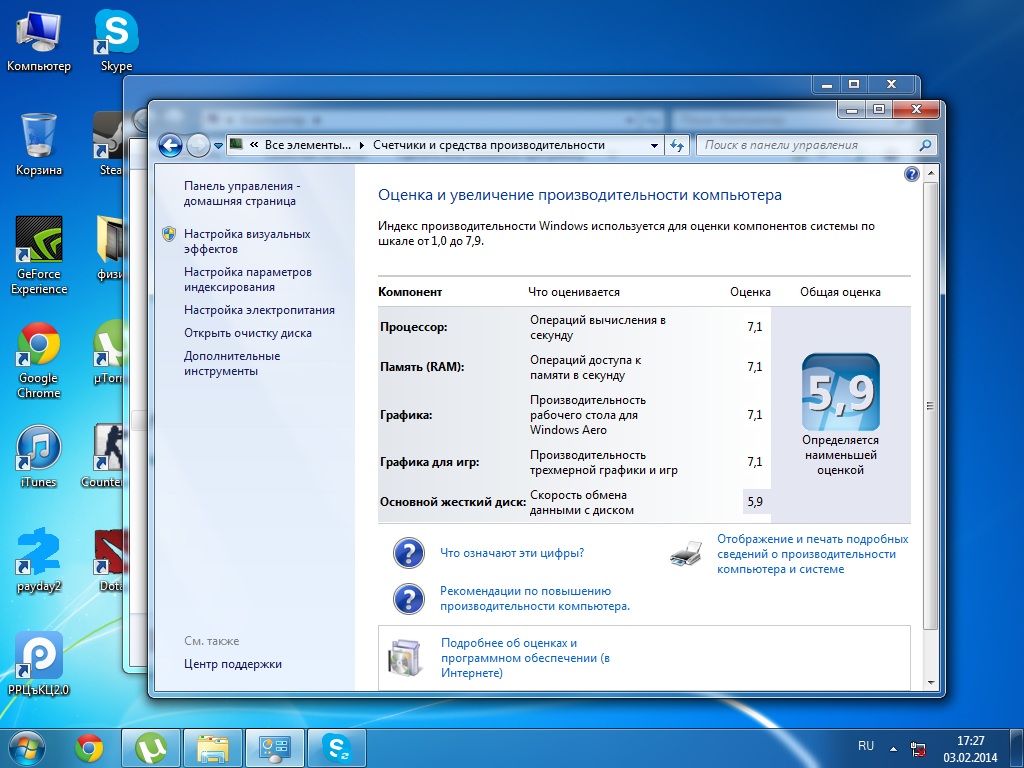Click the «Графика для игр:» row label

pyautogui.click(x=430, y=462)
